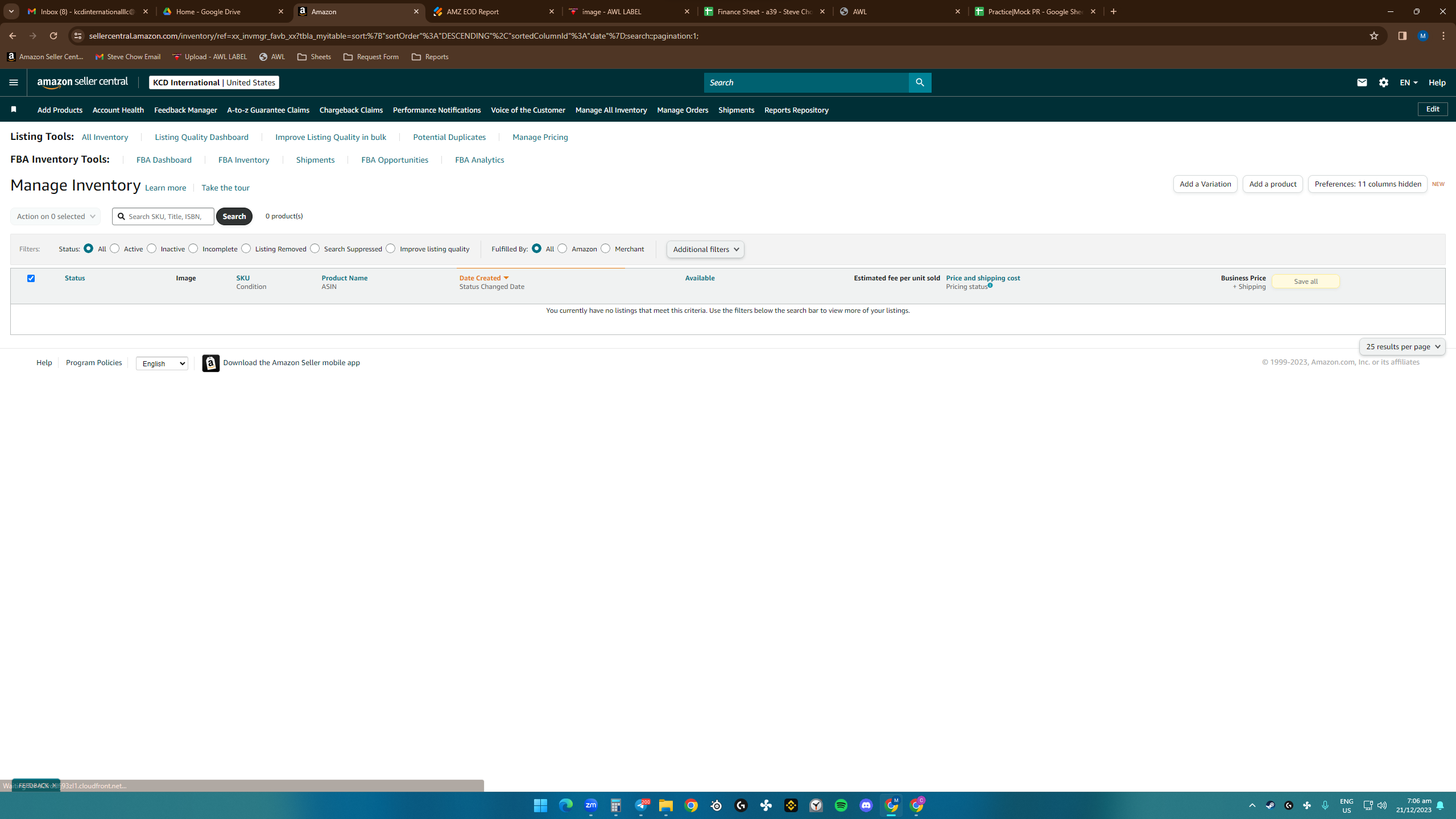The height and width of the screenshot is (819, 1456).
Task: Launch Microsoft Edge from taskbar
Action: 565,805
